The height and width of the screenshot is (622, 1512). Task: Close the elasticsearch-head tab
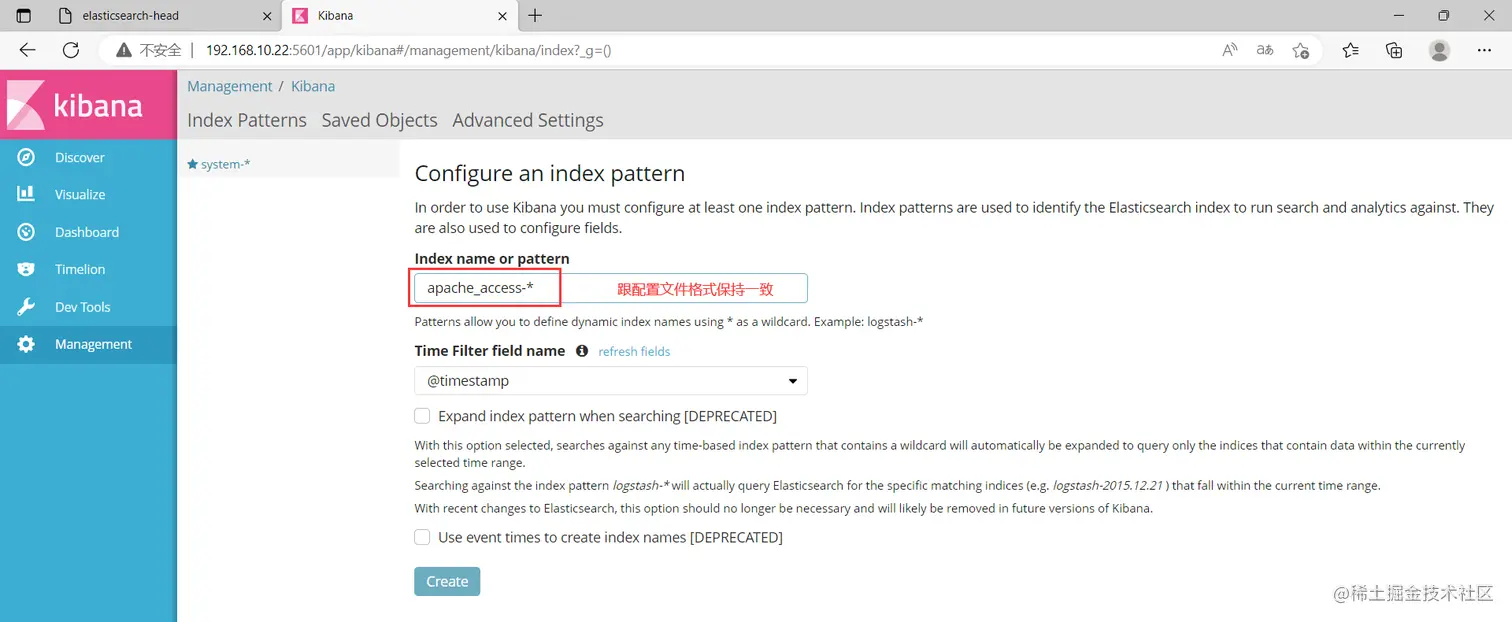pos(266,16)
